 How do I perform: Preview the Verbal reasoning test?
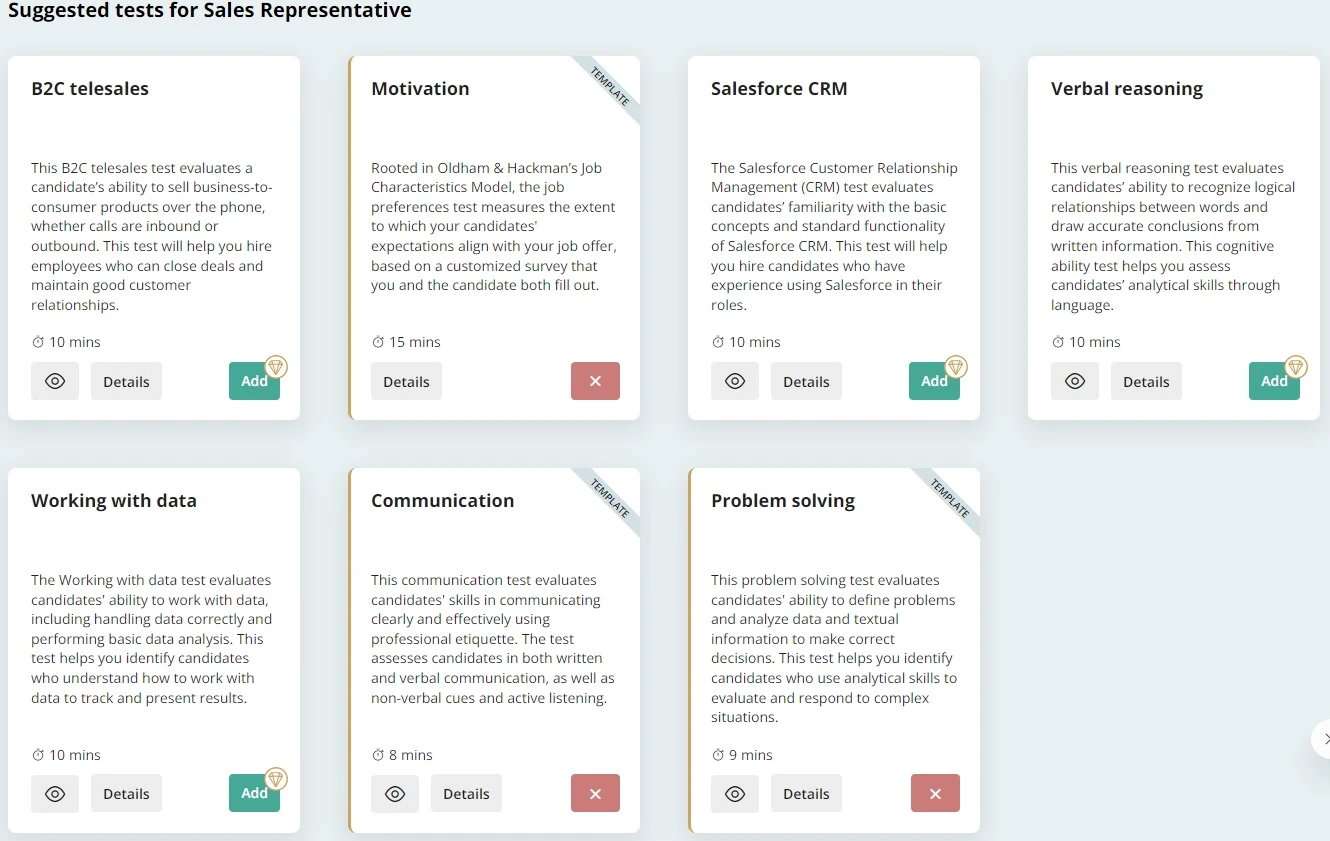tap(1075, 381)
